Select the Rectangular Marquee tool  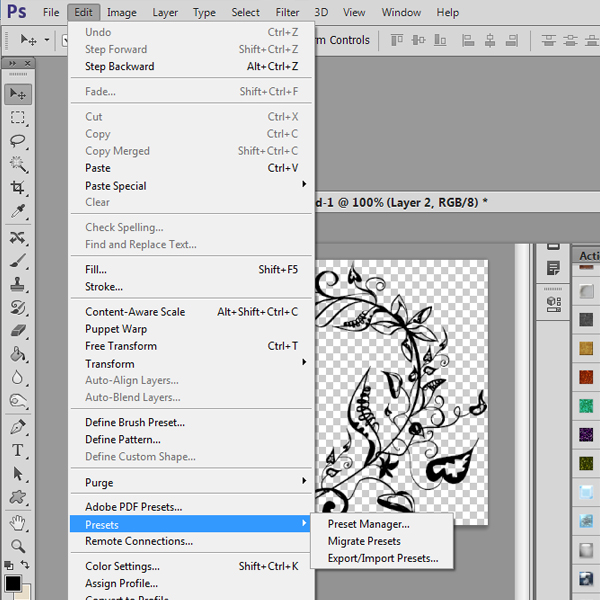click(18, 117)
